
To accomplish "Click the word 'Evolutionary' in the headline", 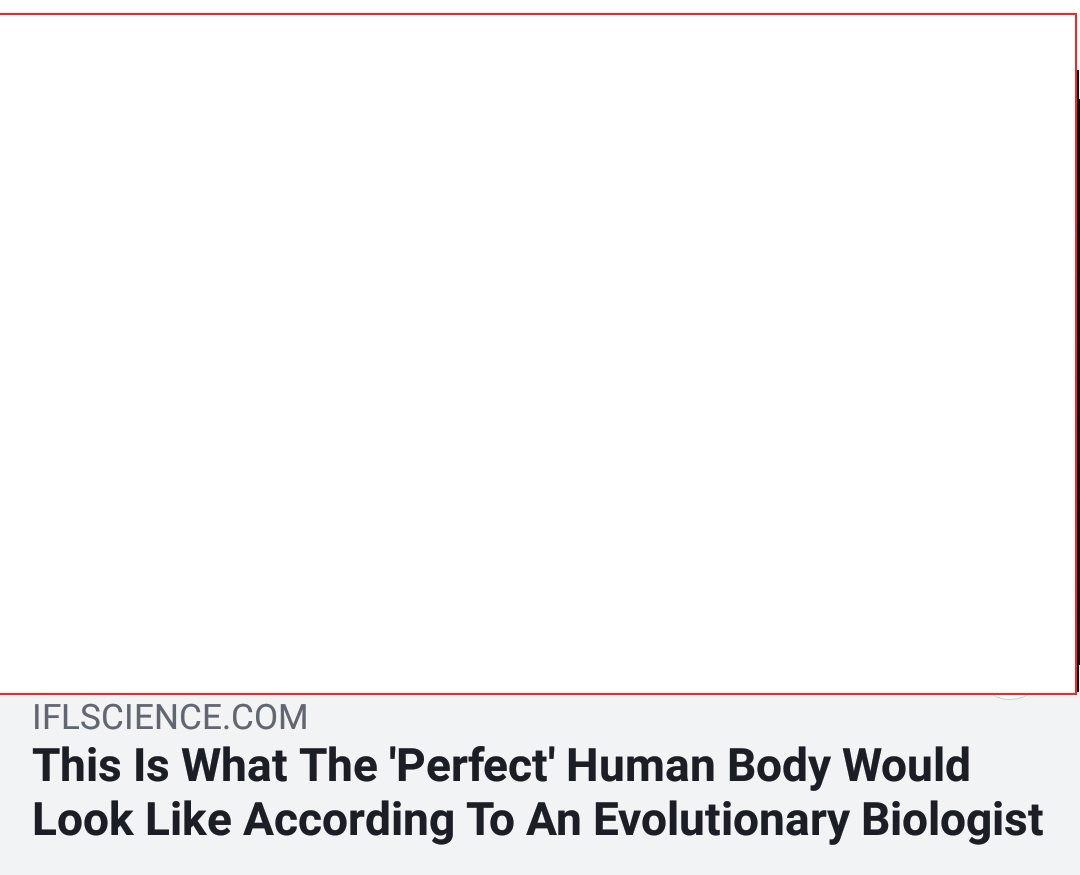I will tap(720, 820).
